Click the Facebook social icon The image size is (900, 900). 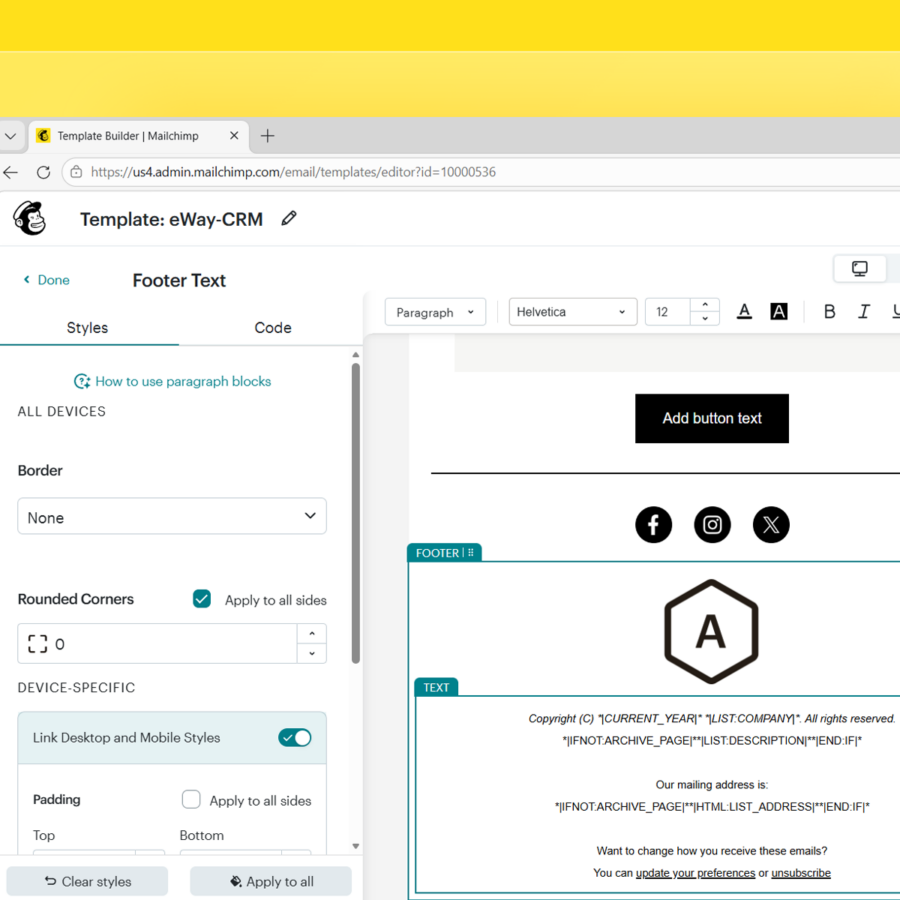pyautogui.click(x=653, y=524)
